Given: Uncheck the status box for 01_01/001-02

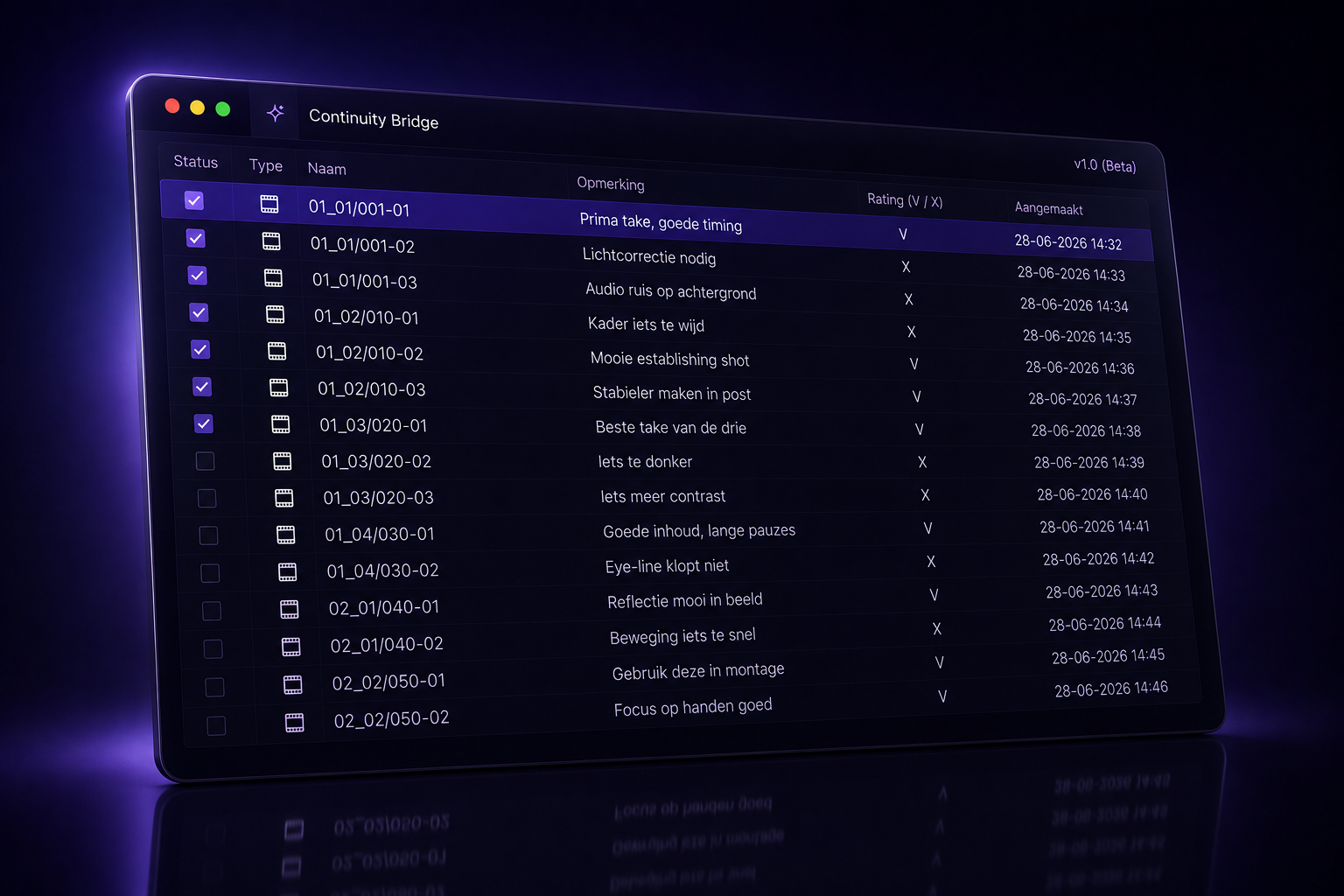Looking at the screenshot, I should (x=196, y=238).
